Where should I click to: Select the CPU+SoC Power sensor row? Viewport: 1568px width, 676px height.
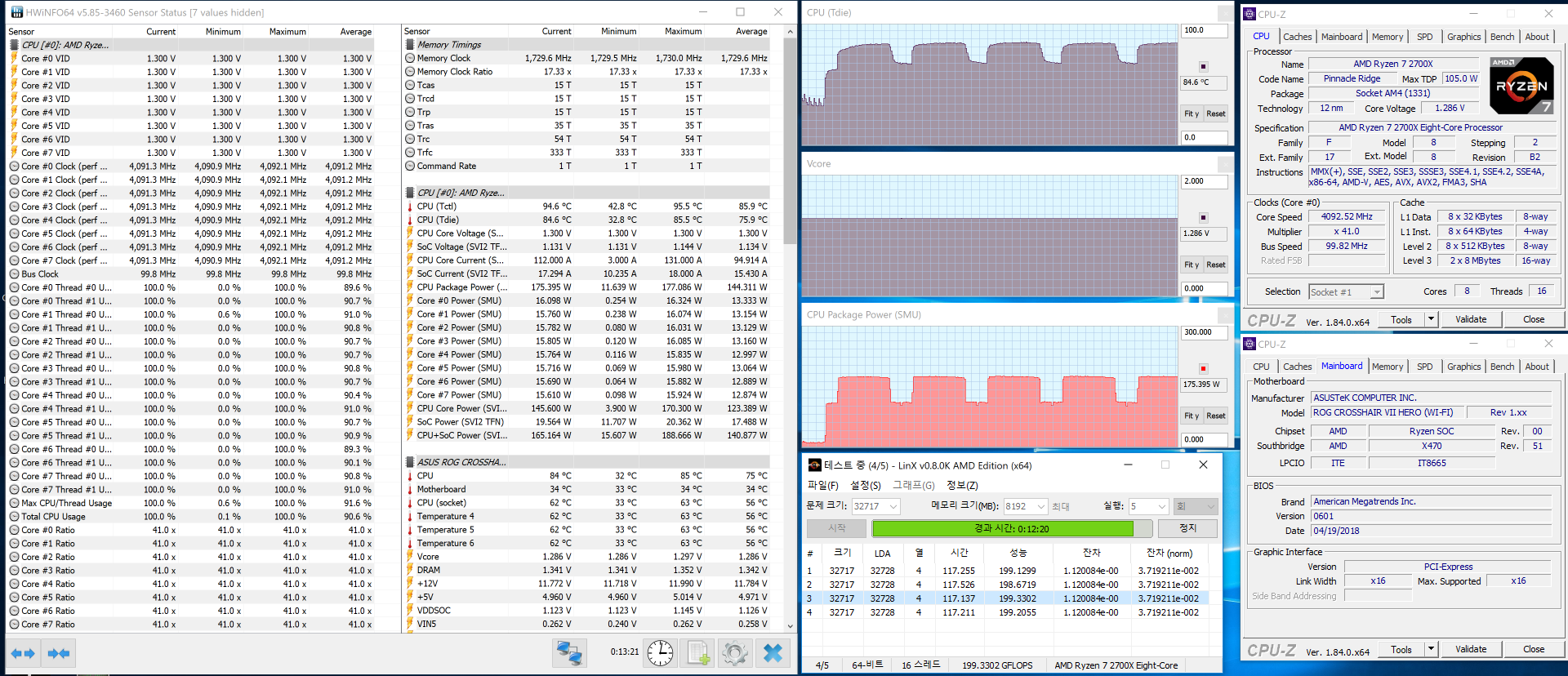(586, 435)
